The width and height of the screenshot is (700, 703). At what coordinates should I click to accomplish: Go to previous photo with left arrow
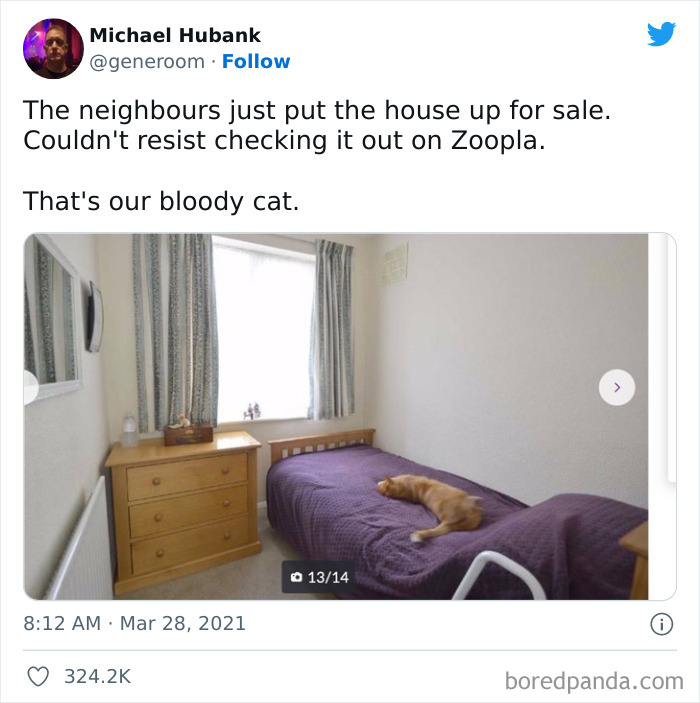coord(30,387)
